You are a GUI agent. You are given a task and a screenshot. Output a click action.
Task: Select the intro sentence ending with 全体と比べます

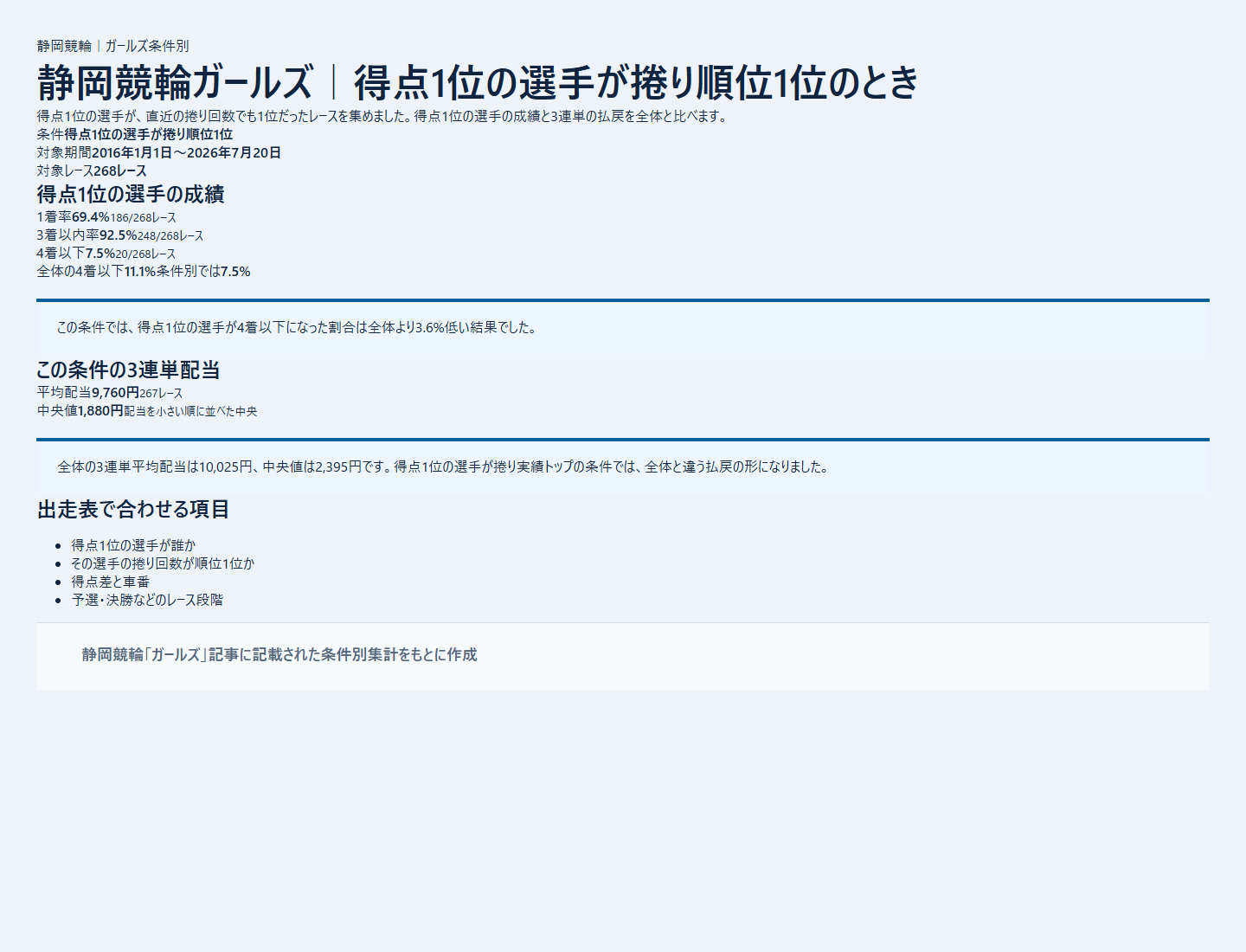coord(383,116)
